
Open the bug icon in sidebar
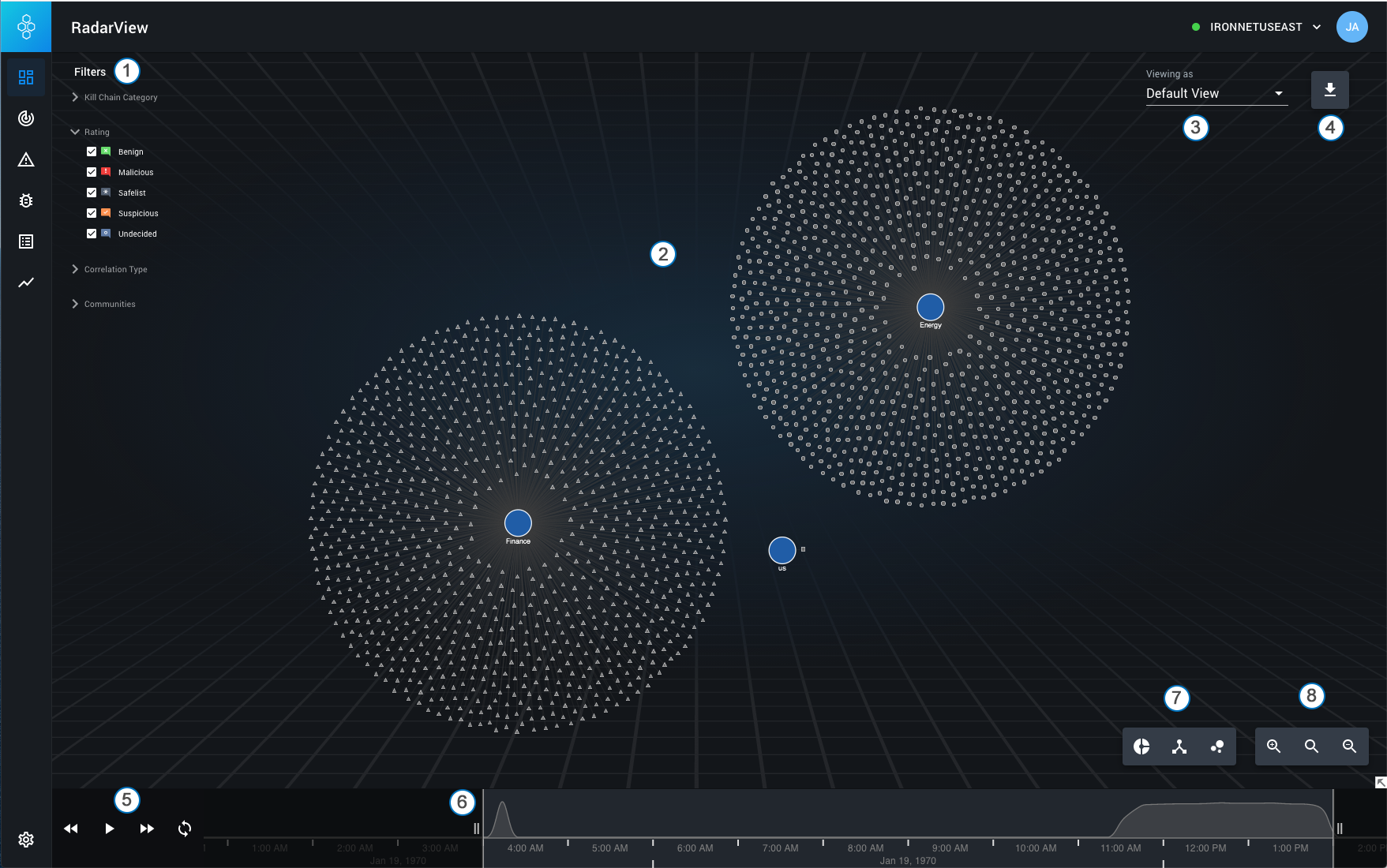click(x=26, y=200)
